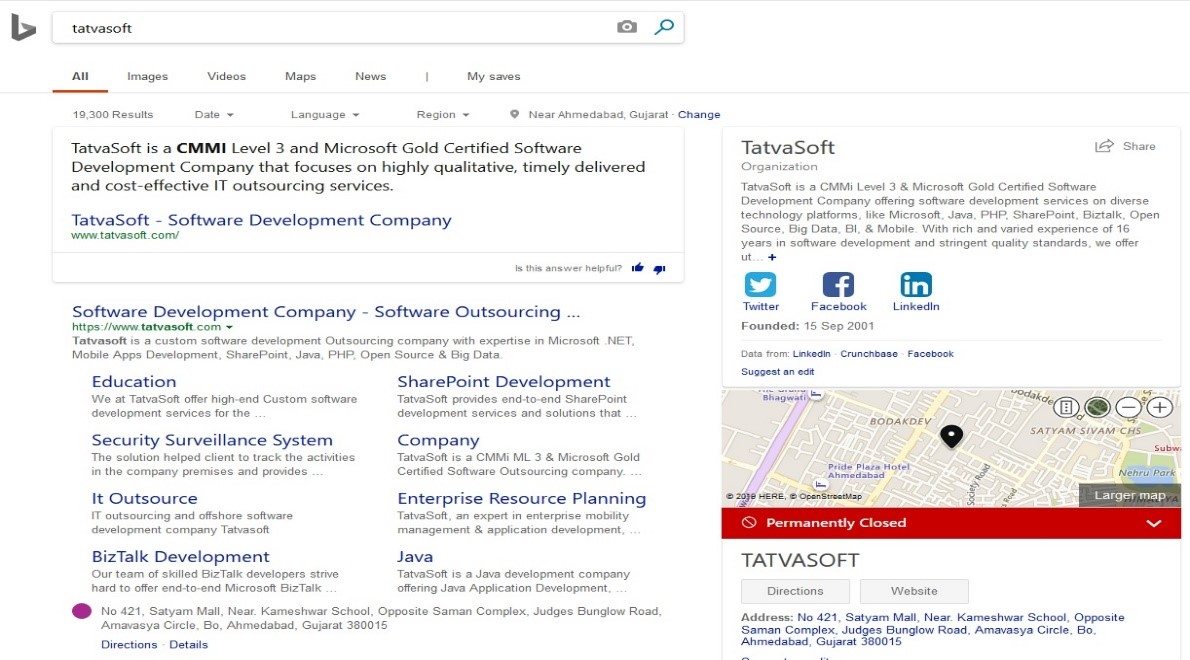Open the SharePoint Development sitelink
The width and height of the screenshot is (1190, 660).
(504, 382)
